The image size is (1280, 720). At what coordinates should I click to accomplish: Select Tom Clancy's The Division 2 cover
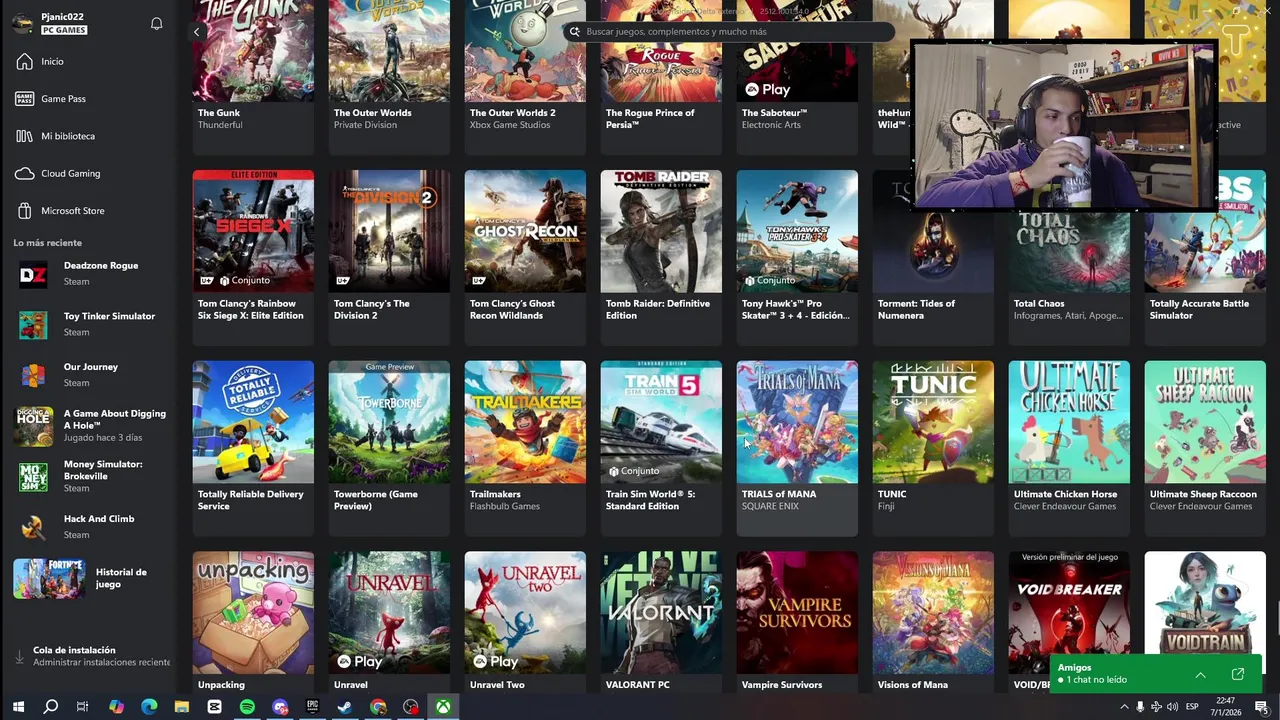(x=389, y=231)
